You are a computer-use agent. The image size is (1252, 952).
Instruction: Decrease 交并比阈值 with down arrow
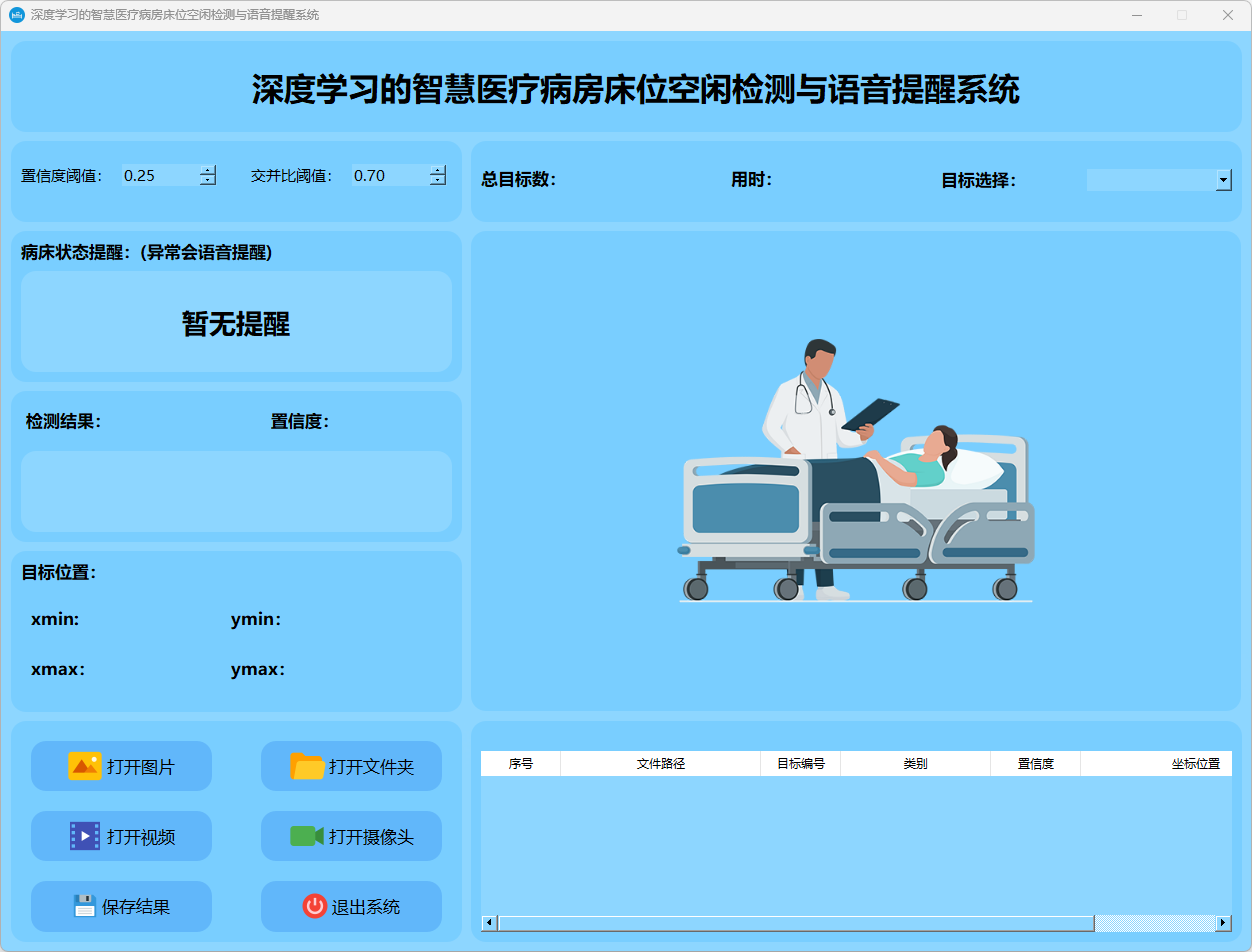438,180
